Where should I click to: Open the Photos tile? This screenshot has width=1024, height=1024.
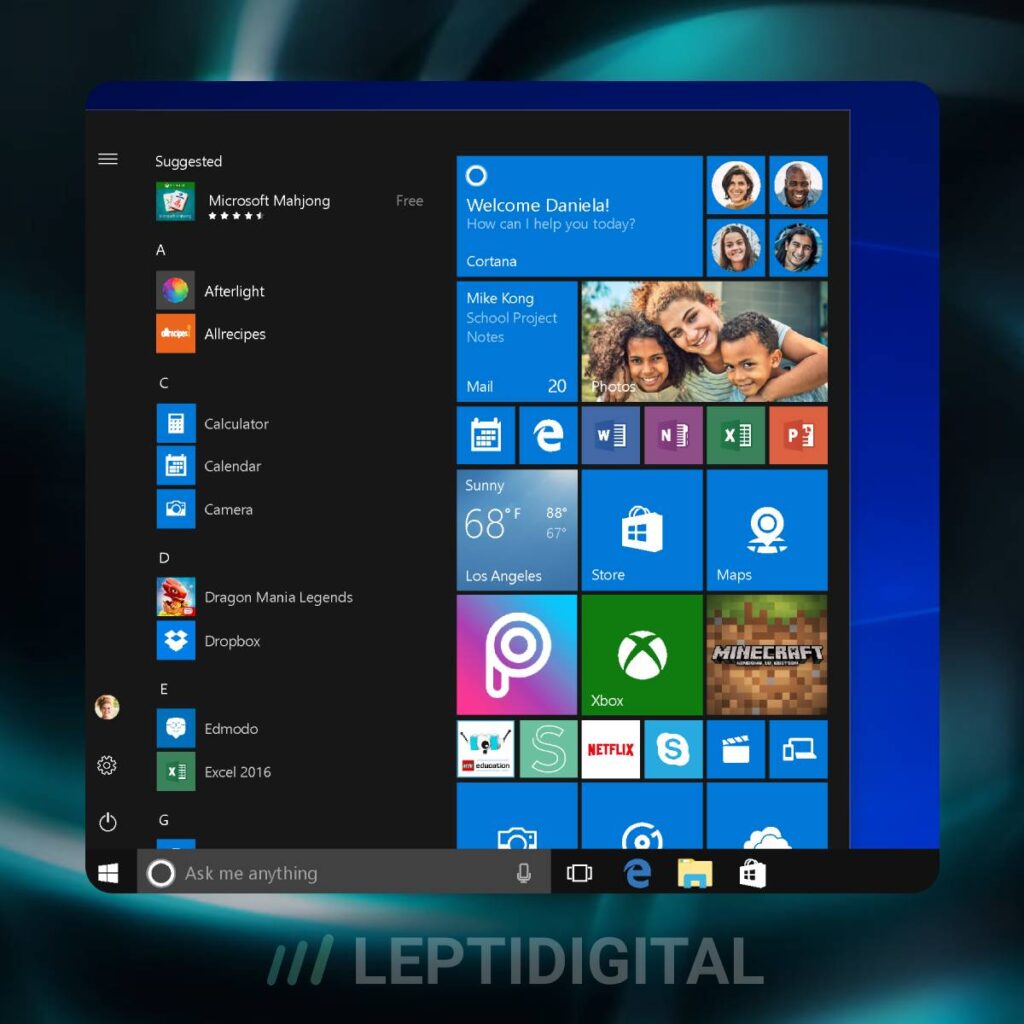(x=705, y=342)
